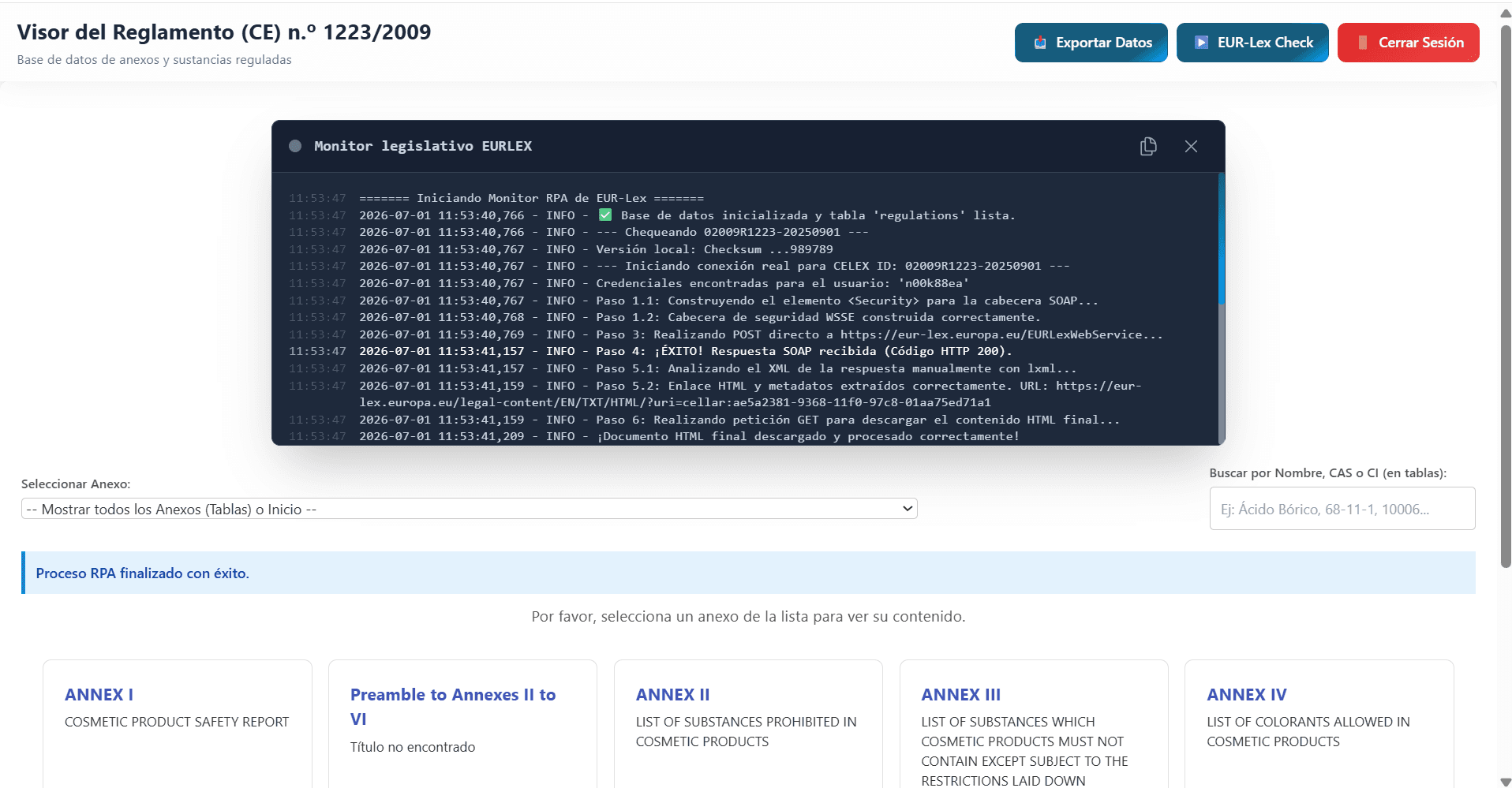This screenshot has width=1512, height=788.
Task: Open the Seleccionar Anexo dropdown
Action: [469, 509]
